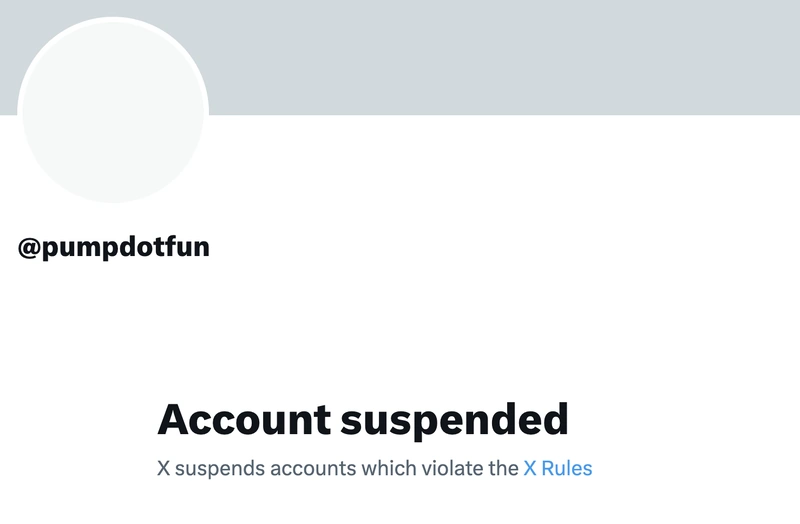
Task: Click the word 'Rules' in the blue link
Action: pos(567,468)
